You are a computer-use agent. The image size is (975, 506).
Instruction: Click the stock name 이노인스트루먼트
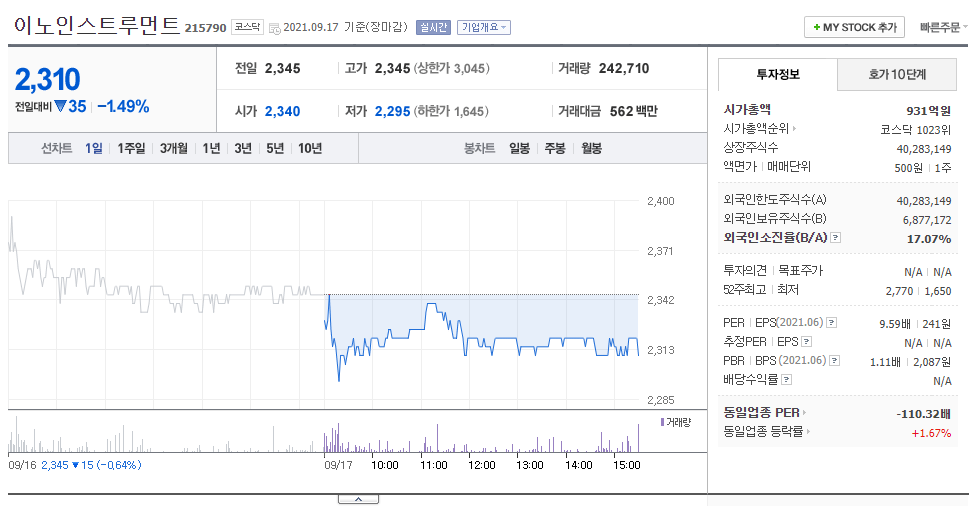point(96,25)
